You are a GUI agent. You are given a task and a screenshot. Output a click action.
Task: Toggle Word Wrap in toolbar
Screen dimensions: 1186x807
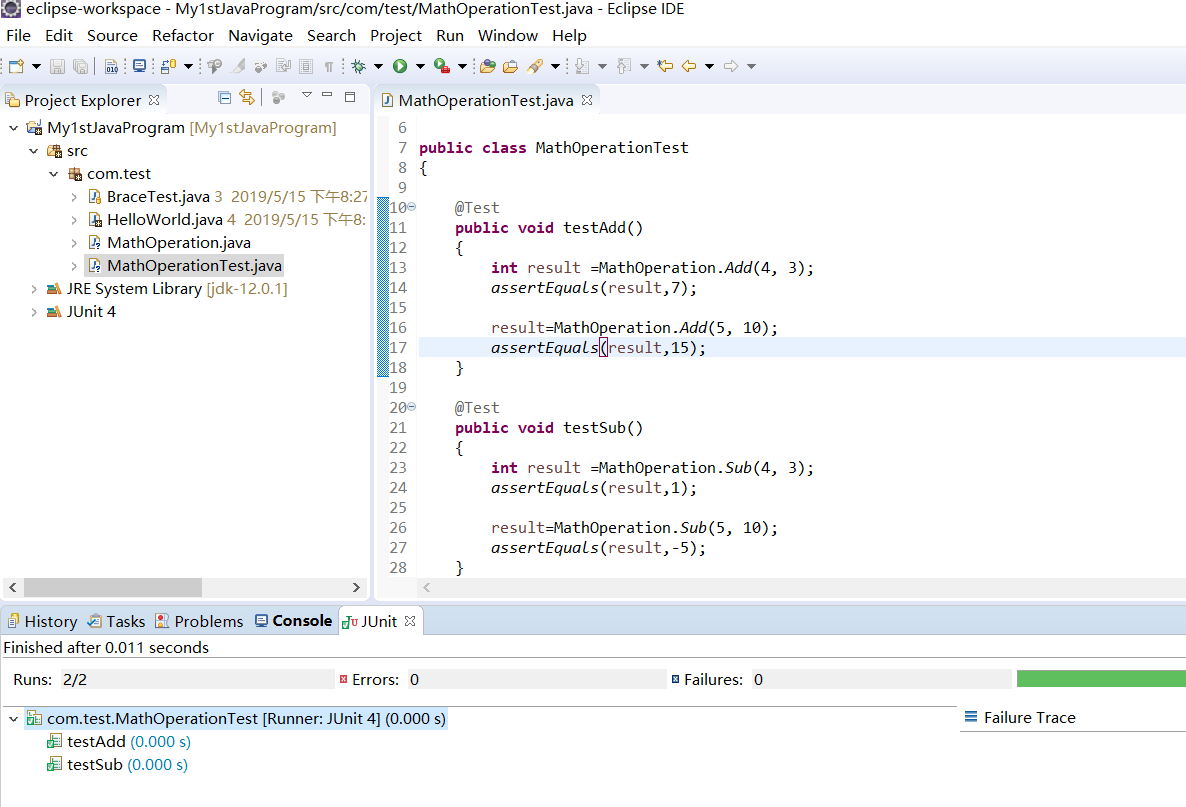284,67
